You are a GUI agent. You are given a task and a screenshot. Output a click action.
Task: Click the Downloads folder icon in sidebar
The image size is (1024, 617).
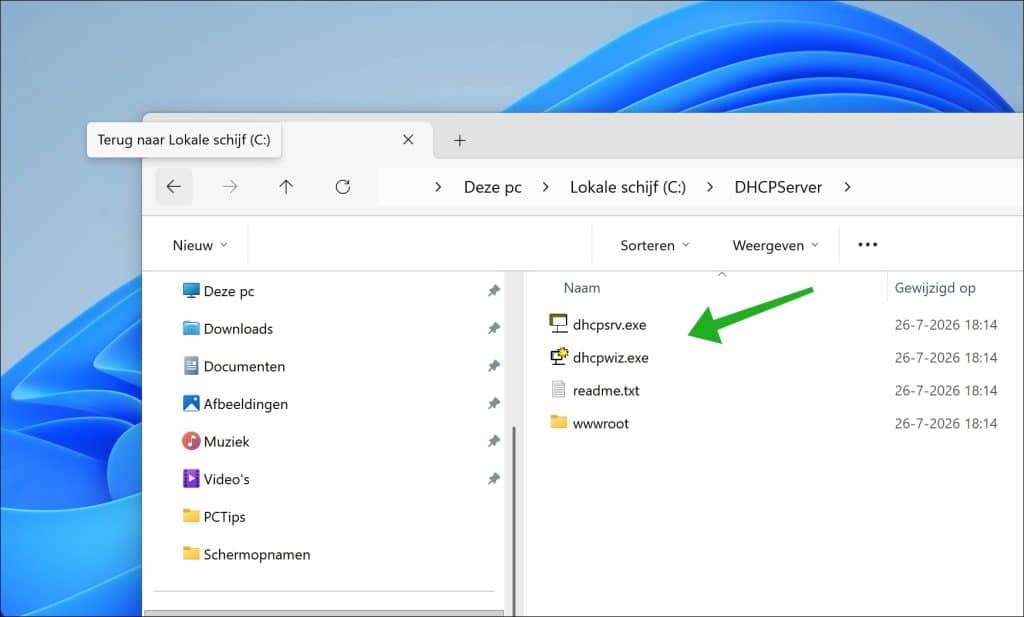[x=191, y=328]
